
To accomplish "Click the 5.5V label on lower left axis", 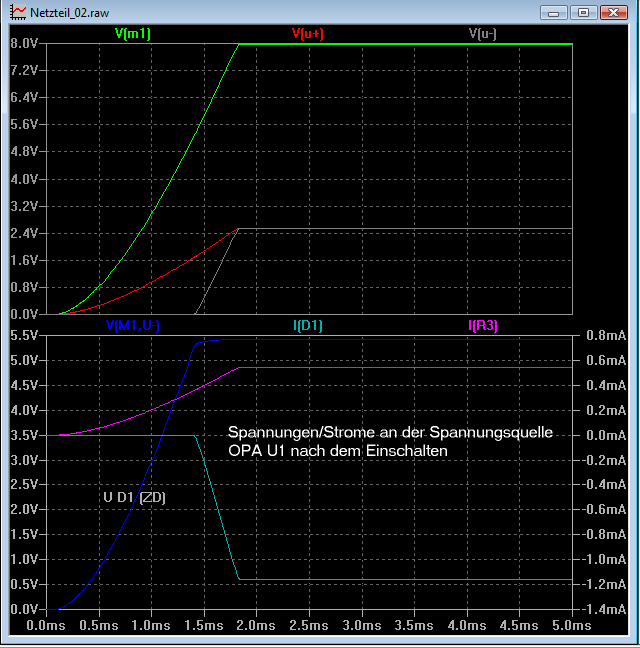I will tap(24, 335).
